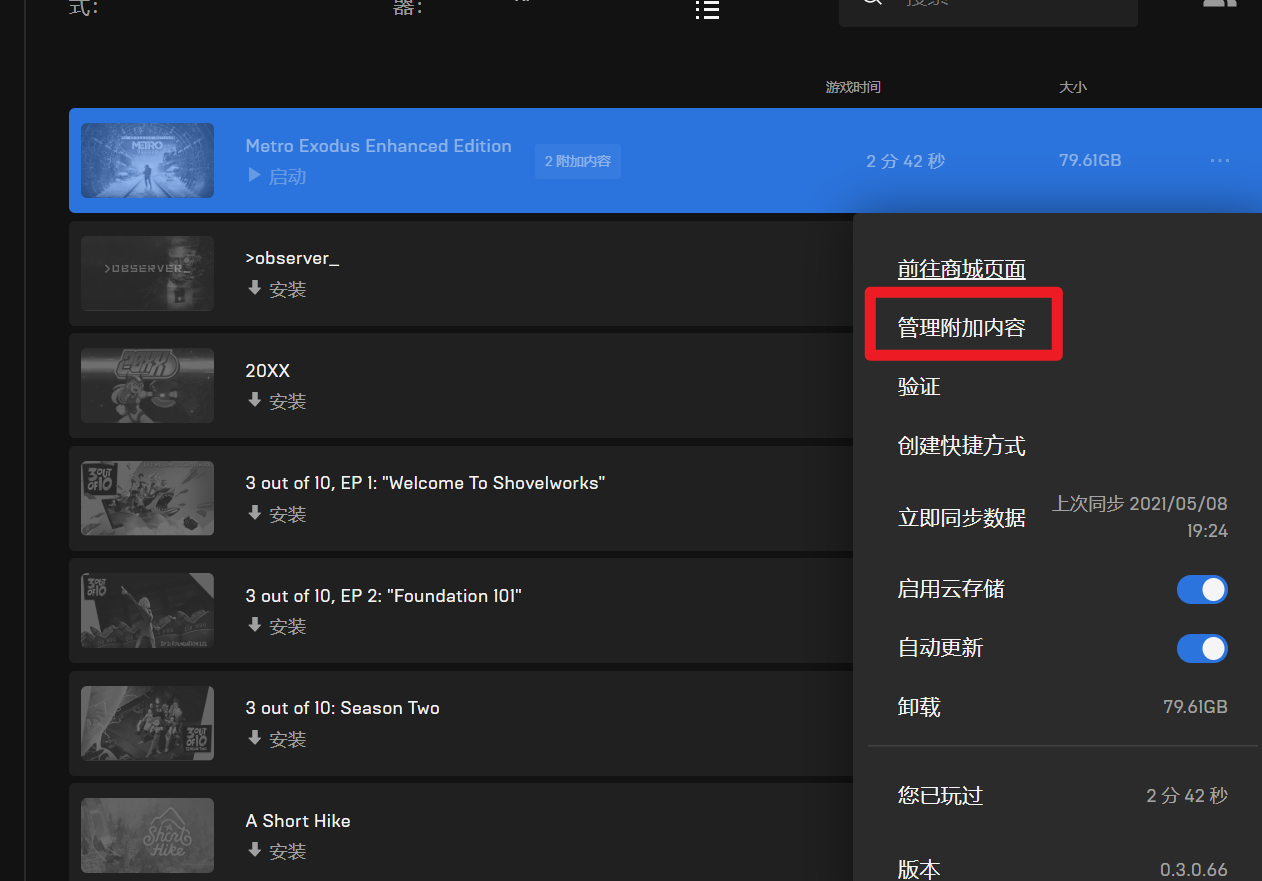Click the 2 分 42 秒 playtime in Metro row
The height and width of the screenshot is (881, 1262).
click(x=905, y=161)
